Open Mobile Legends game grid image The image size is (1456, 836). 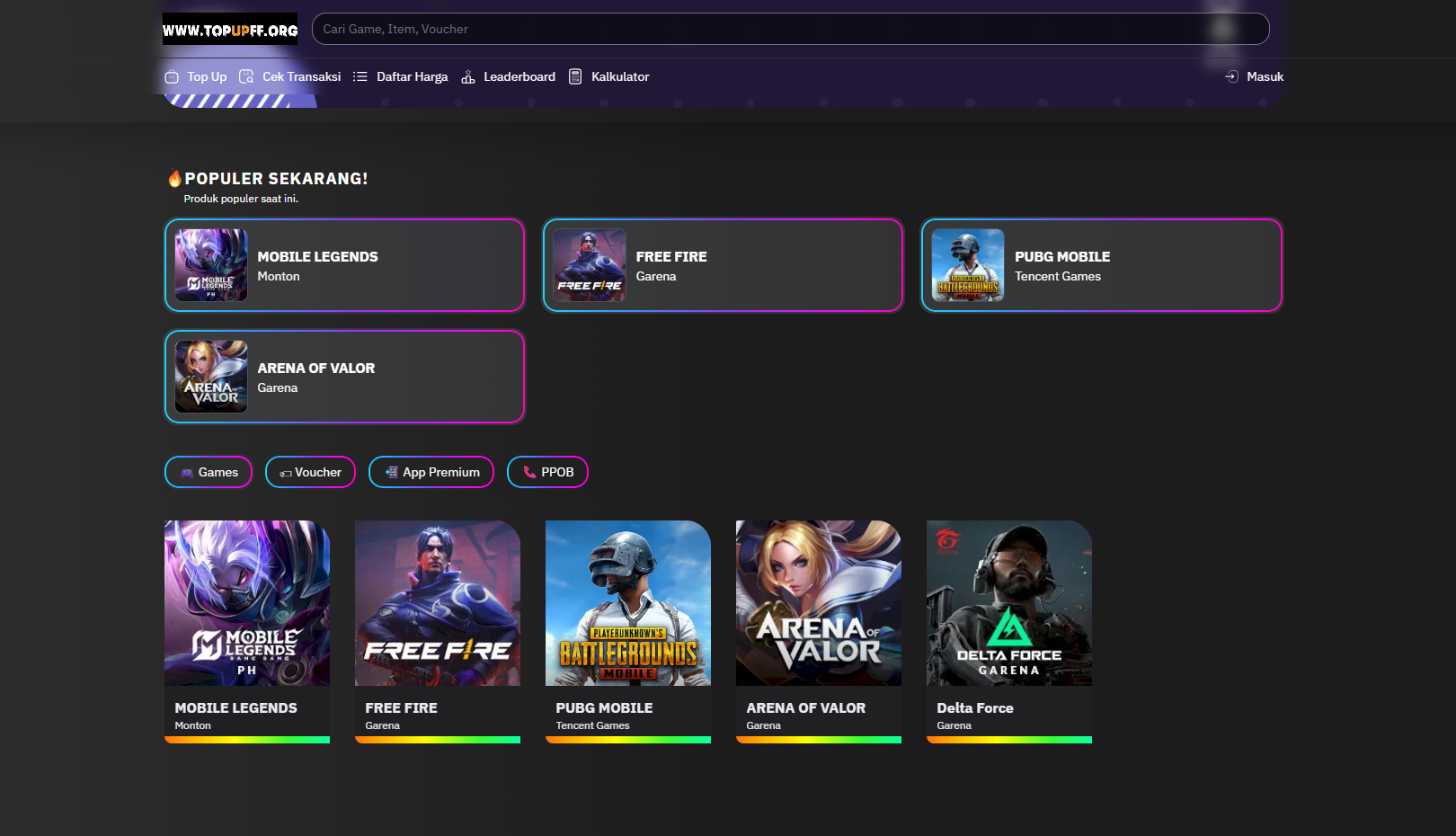pyautogui.click(x=247, y=603)
